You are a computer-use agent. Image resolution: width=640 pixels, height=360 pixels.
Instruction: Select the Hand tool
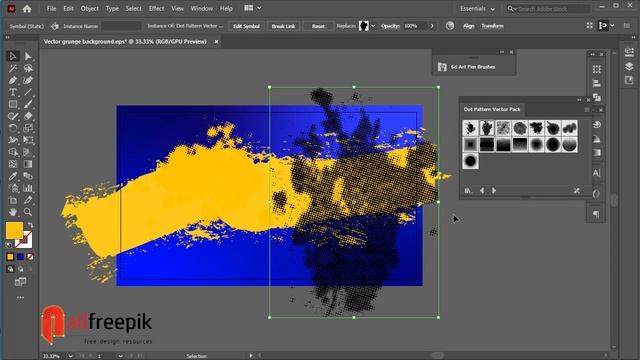coord(13,212)
